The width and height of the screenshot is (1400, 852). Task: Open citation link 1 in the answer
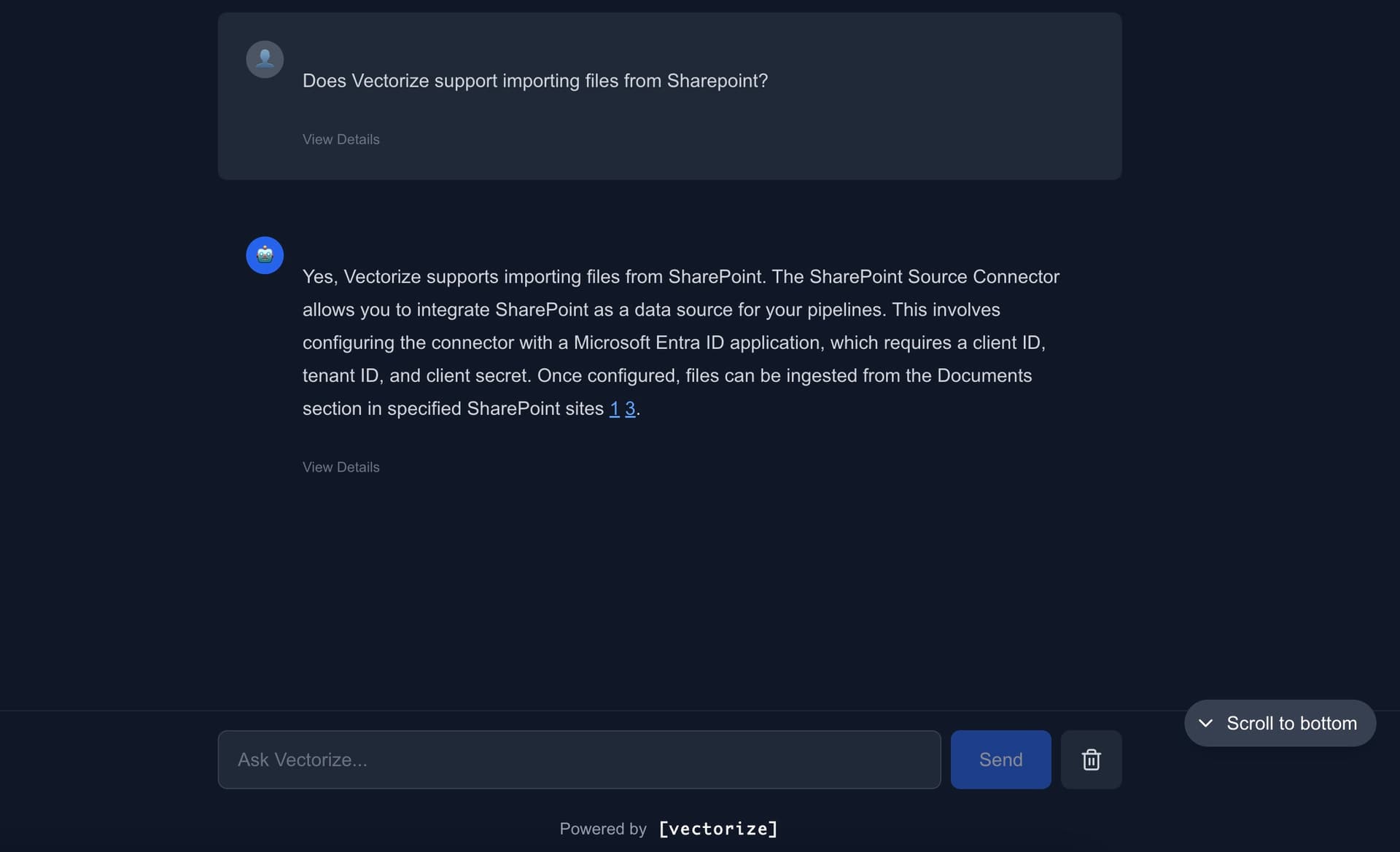(x=614, y=409)
